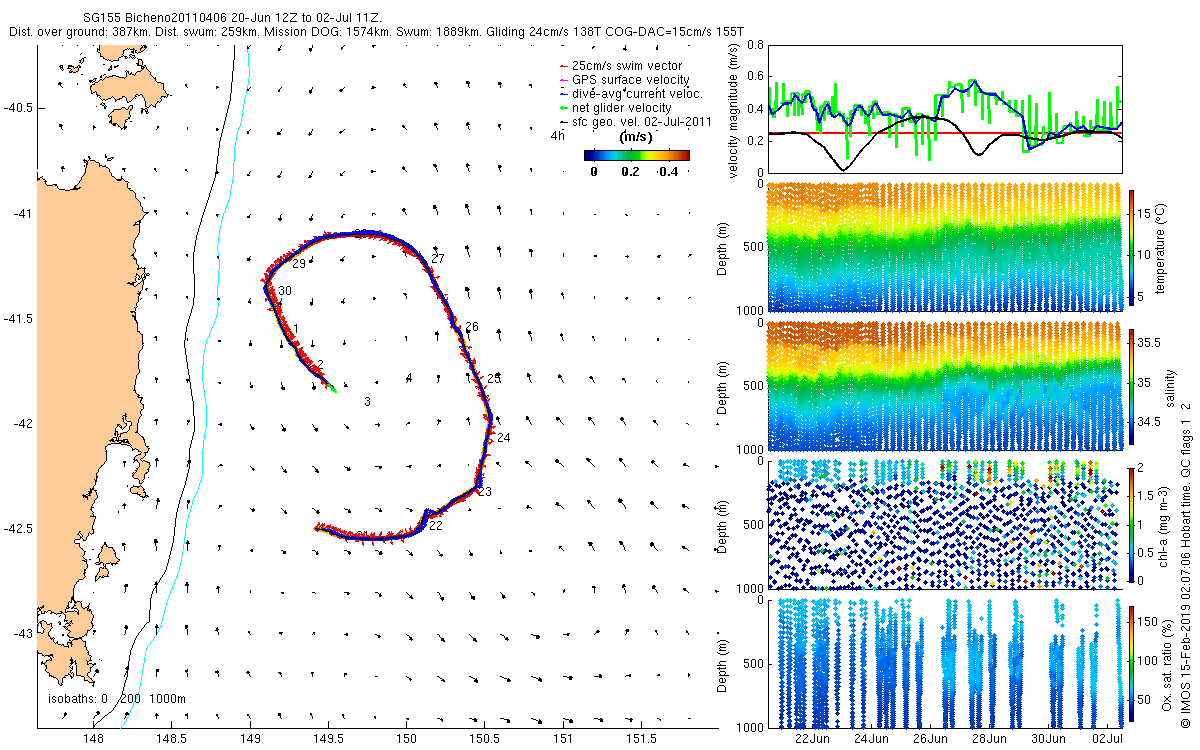Click the salinity depth-section plot
This screenshot has width=1200, height=750.
click(943, 385)
